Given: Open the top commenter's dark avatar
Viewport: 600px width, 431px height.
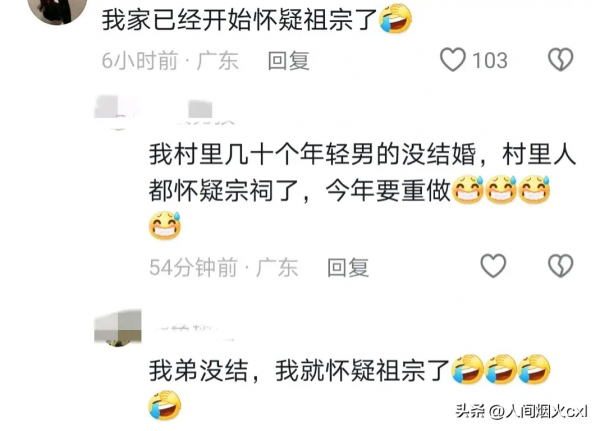Looking at the screenshot, I should click(x=57, y=11).
